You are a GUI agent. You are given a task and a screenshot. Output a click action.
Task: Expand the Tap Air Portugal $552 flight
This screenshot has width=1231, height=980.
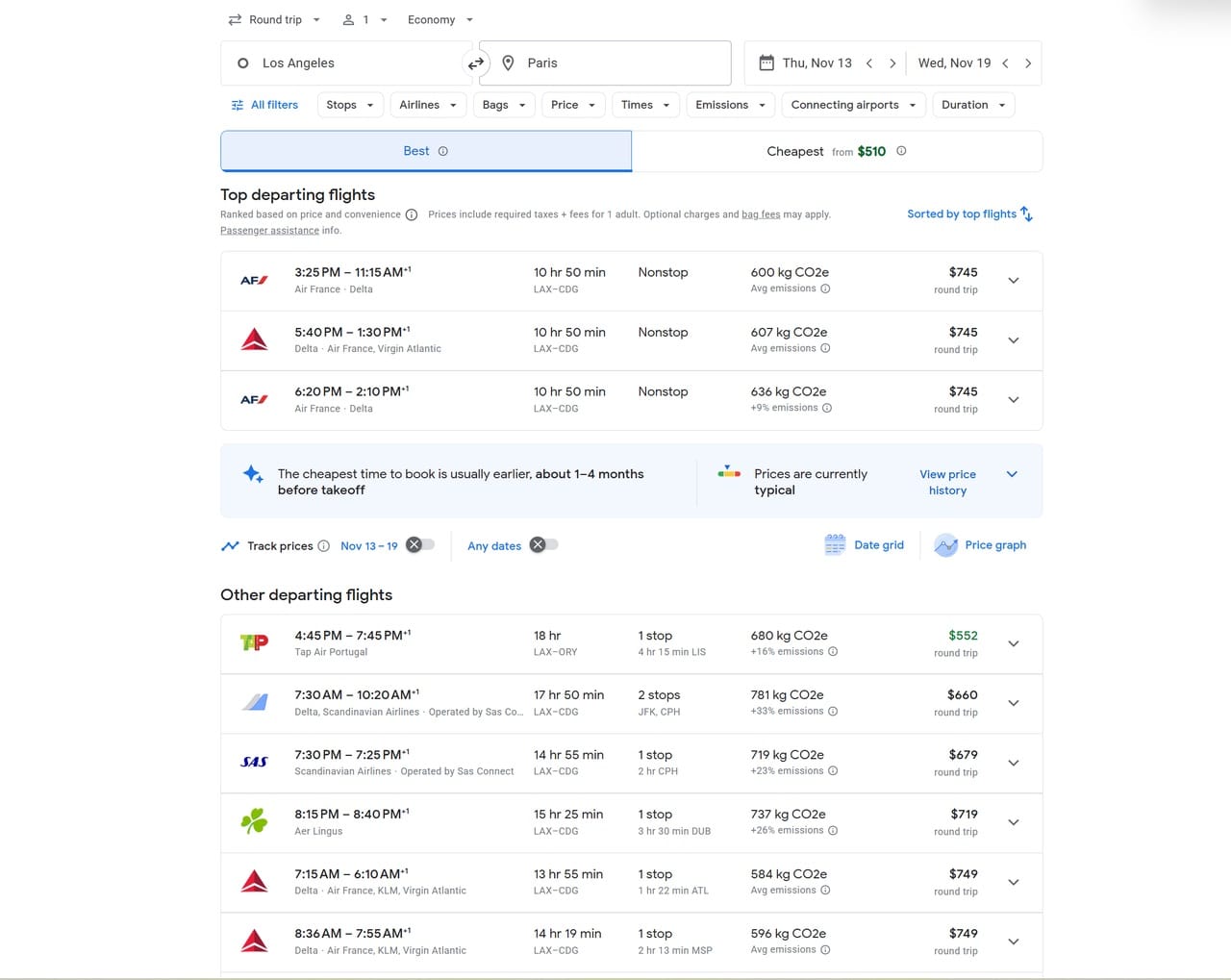pyautogui.click(x=1013, y=644)
